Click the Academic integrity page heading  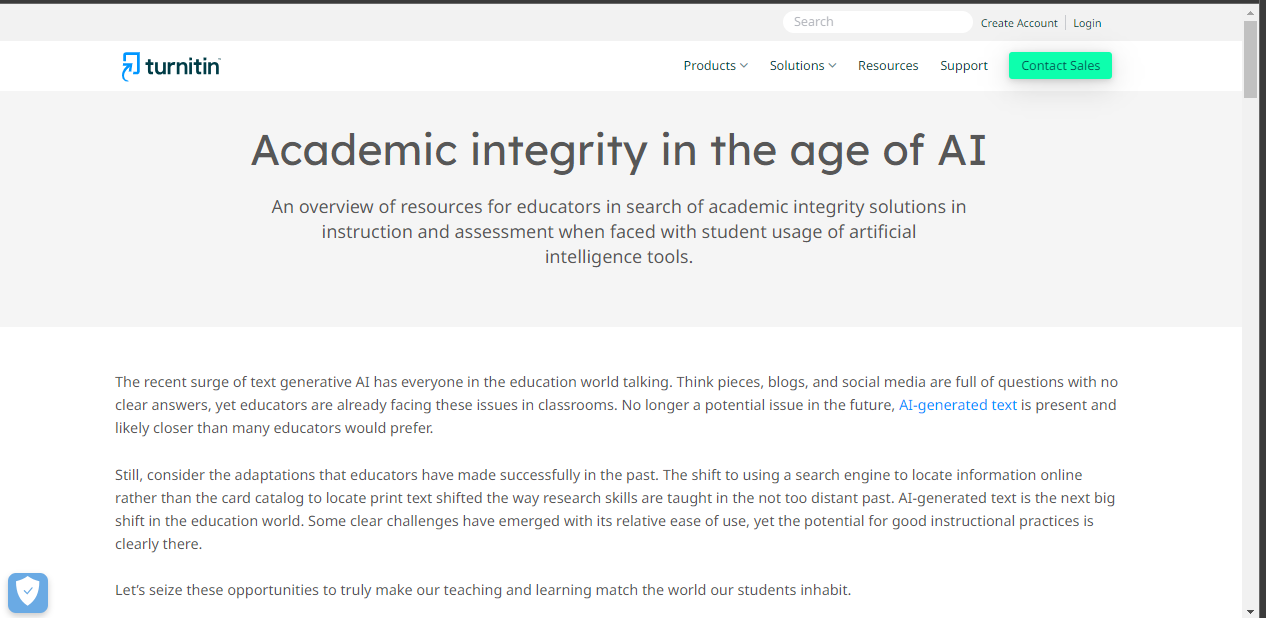tap(619, 150)
